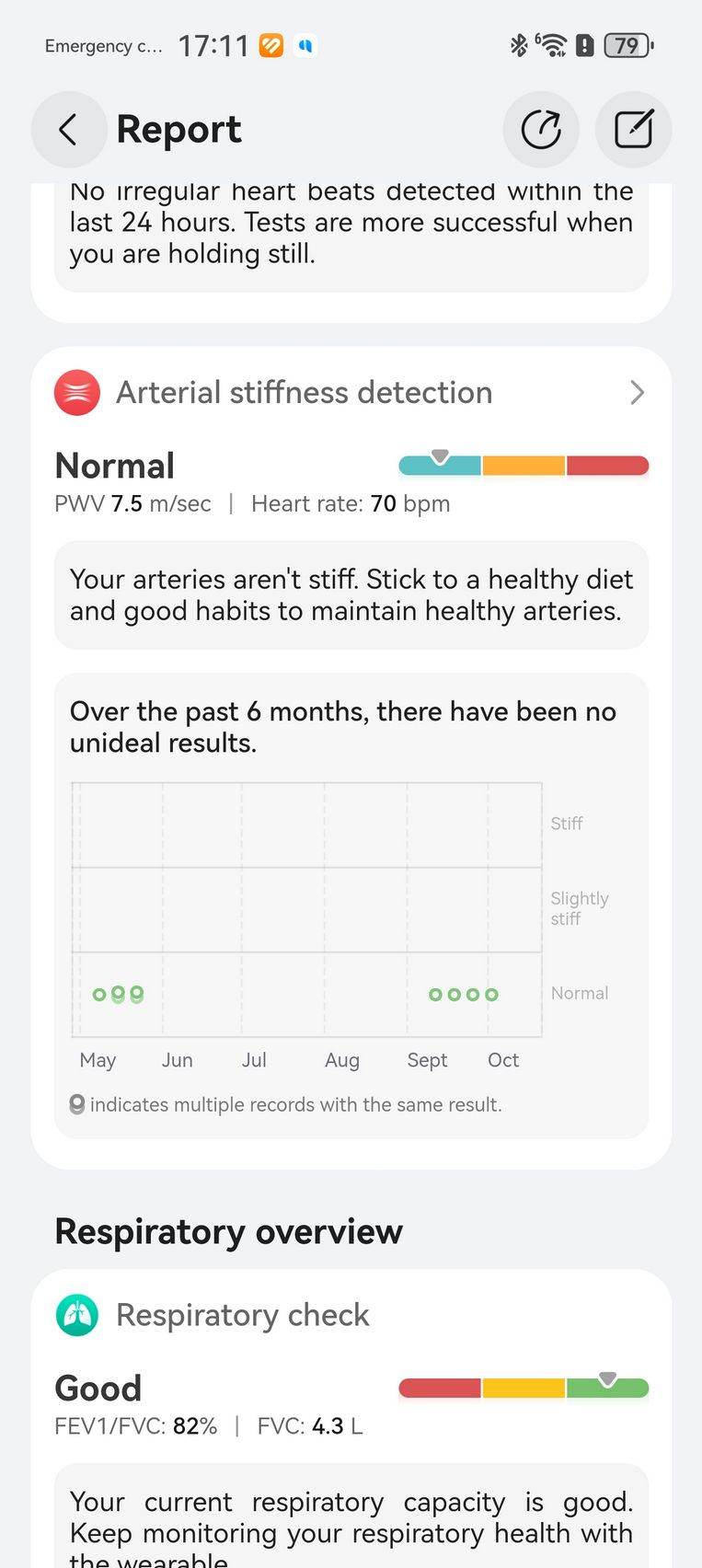Tap the Wi-Fi status bar icon
Image resolution: width=702 pixels, height=1568 pixels.
tap(552, 45)
